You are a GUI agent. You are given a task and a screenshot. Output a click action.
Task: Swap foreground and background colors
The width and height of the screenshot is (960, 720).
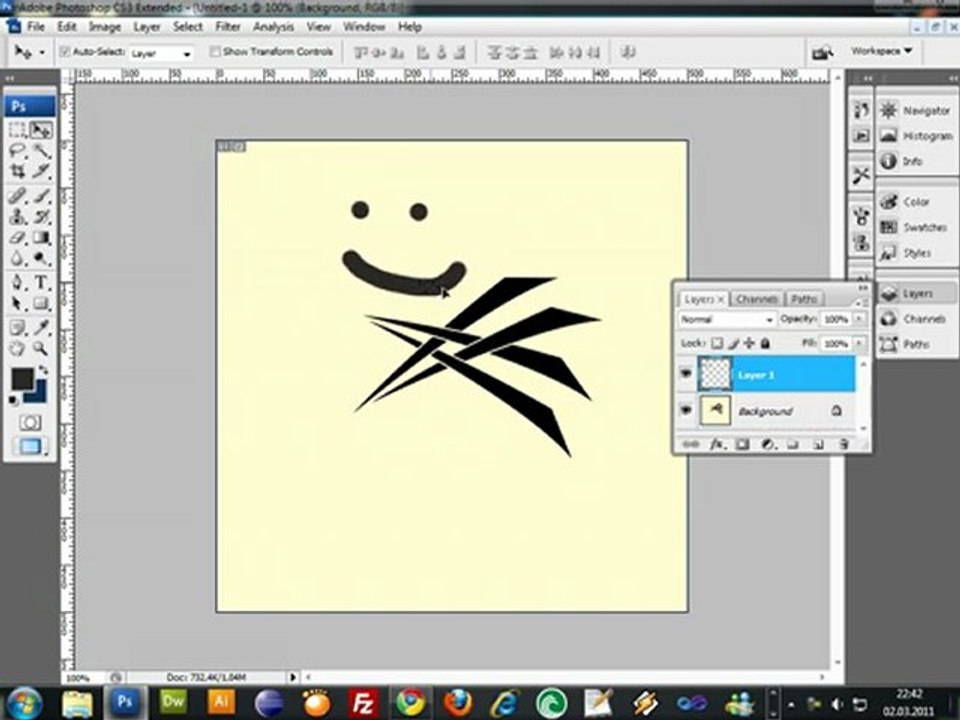click(43, 370)
